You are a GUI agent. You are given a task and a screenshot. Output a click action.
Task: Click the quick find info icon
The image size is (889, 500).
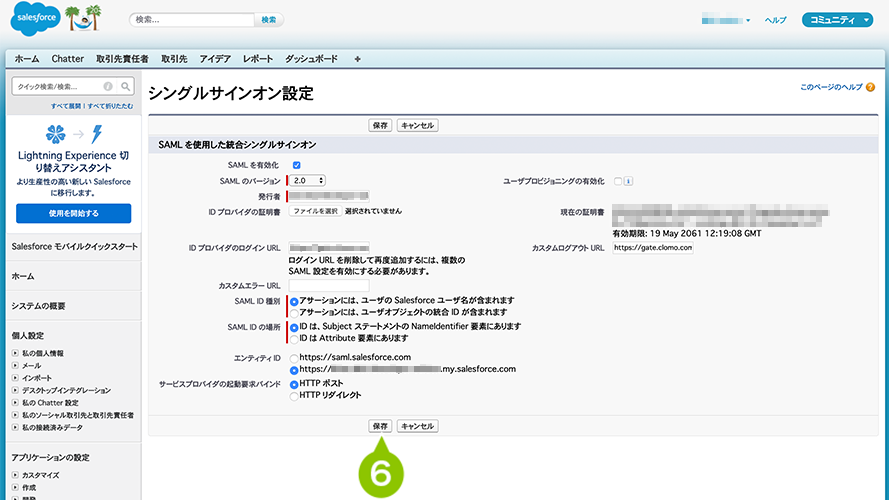[108, 86]
